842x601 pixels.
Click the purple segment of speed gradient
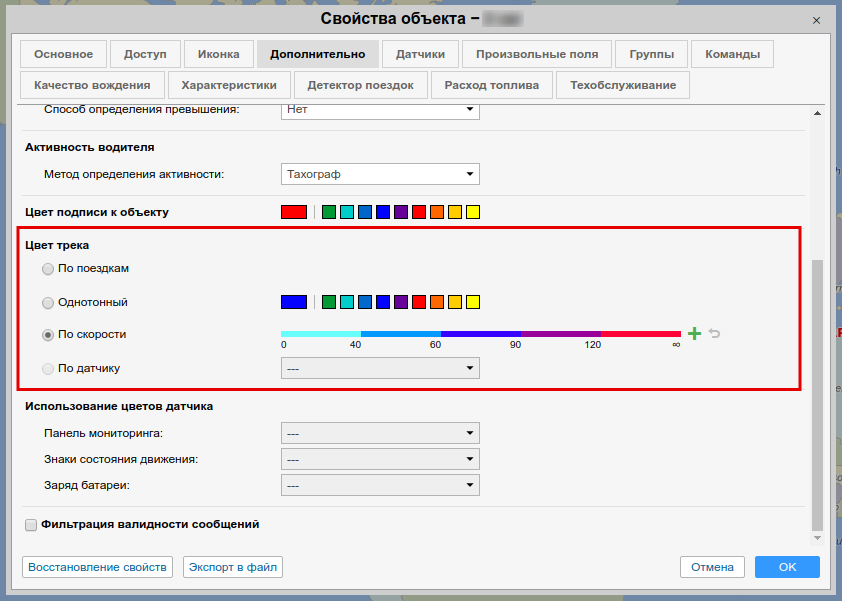click(x=560, y=333)
